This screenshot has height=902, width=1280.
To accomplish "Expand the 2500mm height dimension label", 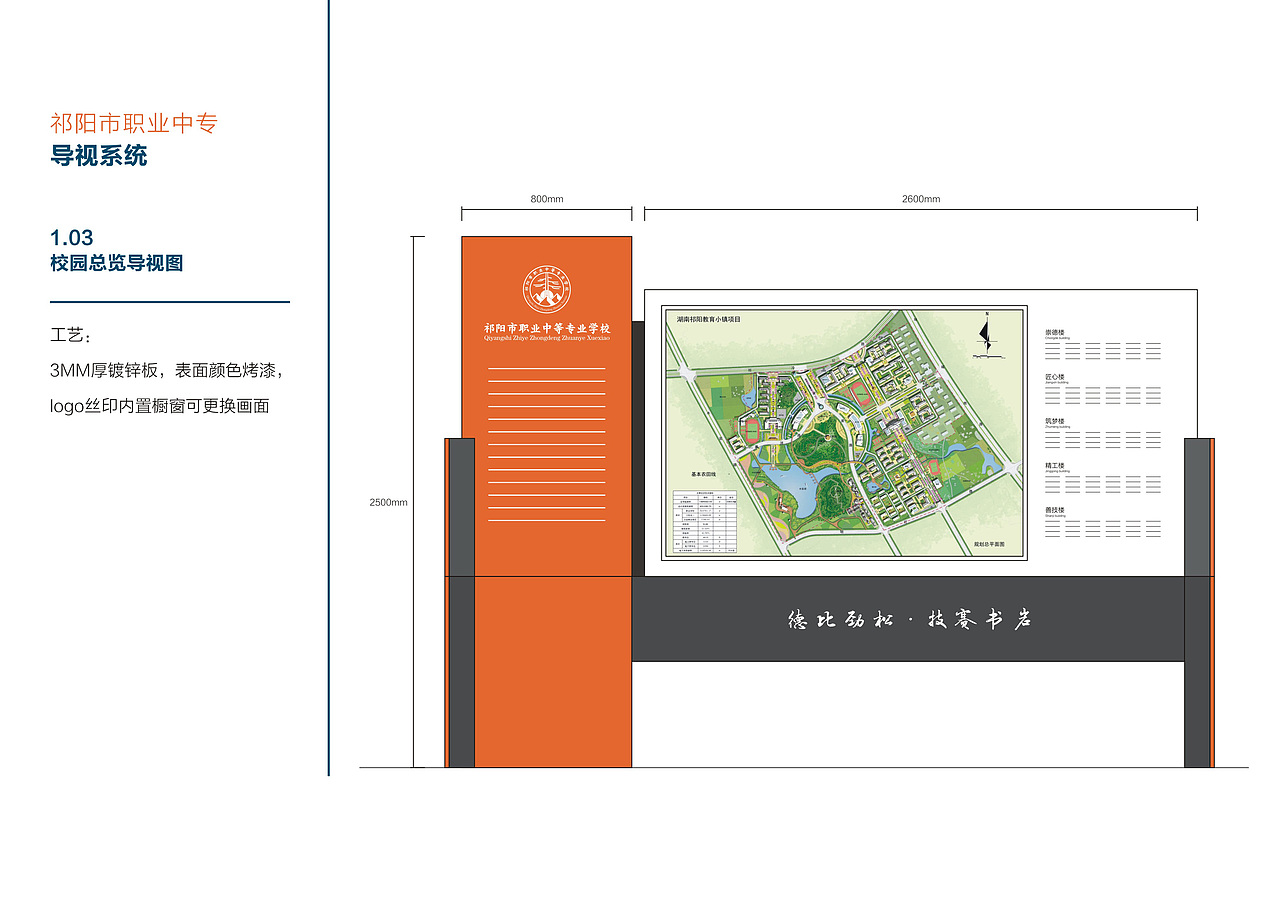I will tap(388, 502).
